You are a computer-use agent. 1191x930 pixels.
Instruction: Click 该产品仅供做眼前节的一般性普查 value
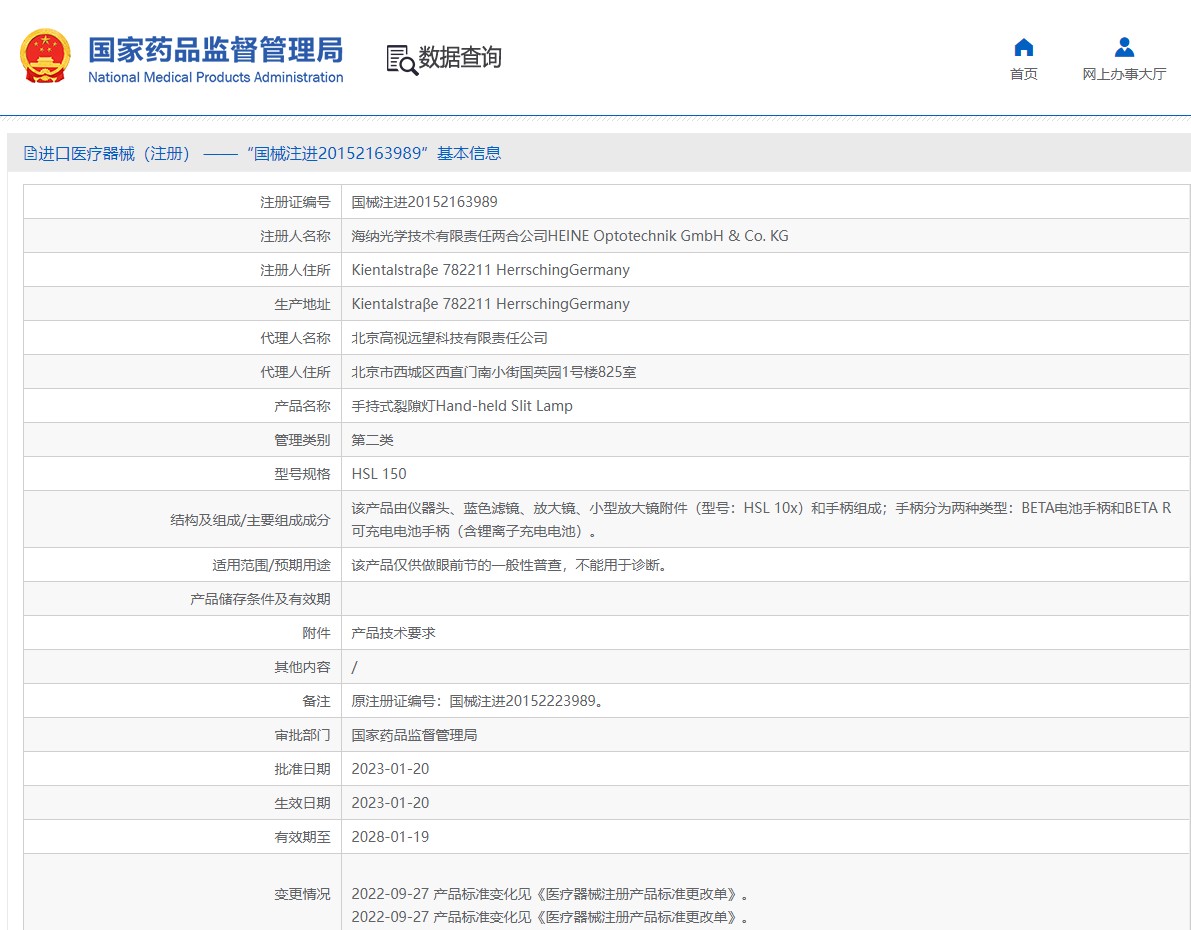[x=510, y=565]
